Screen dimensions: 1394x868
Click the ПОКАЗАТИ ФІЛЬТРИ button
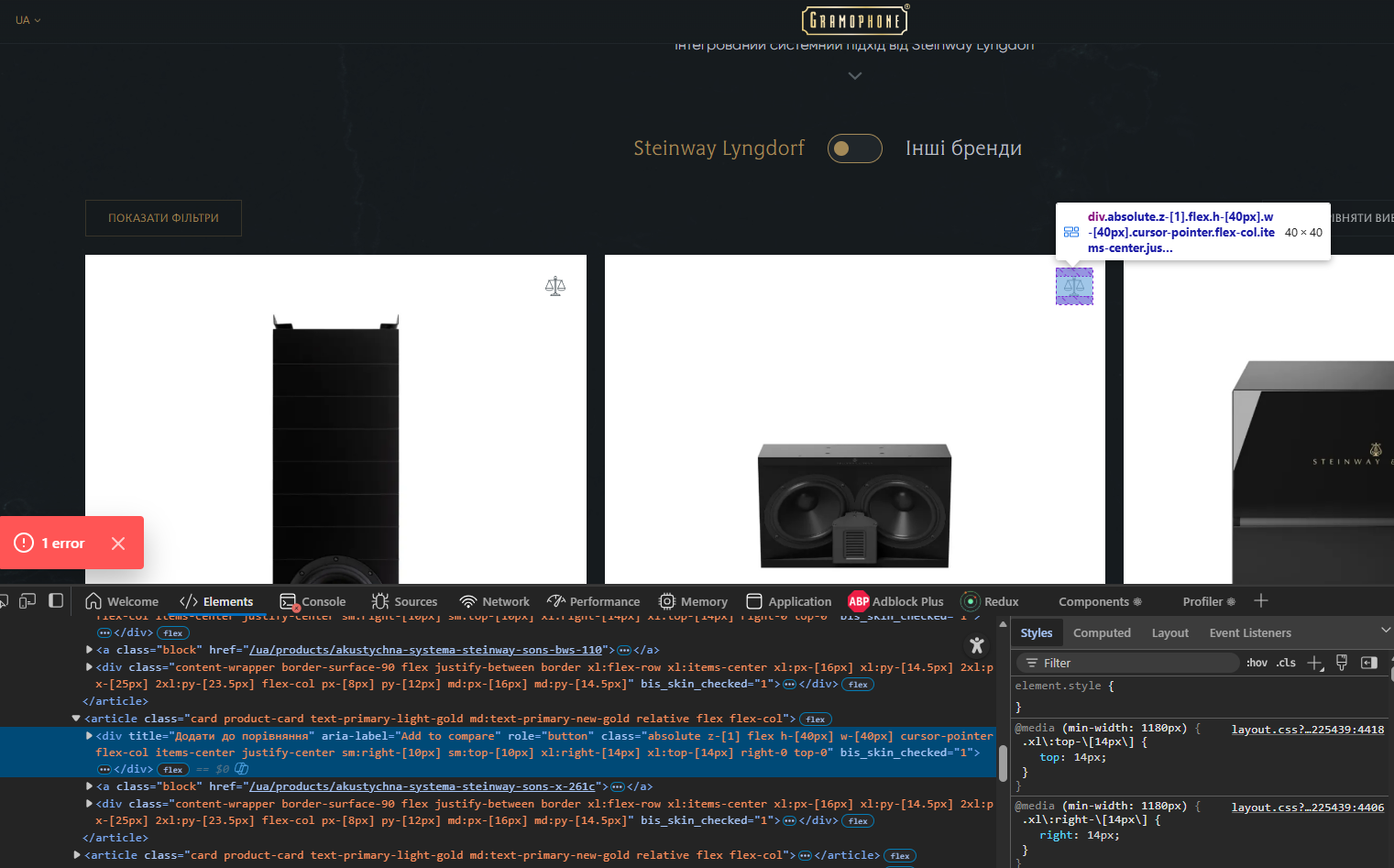coord(163,218)
